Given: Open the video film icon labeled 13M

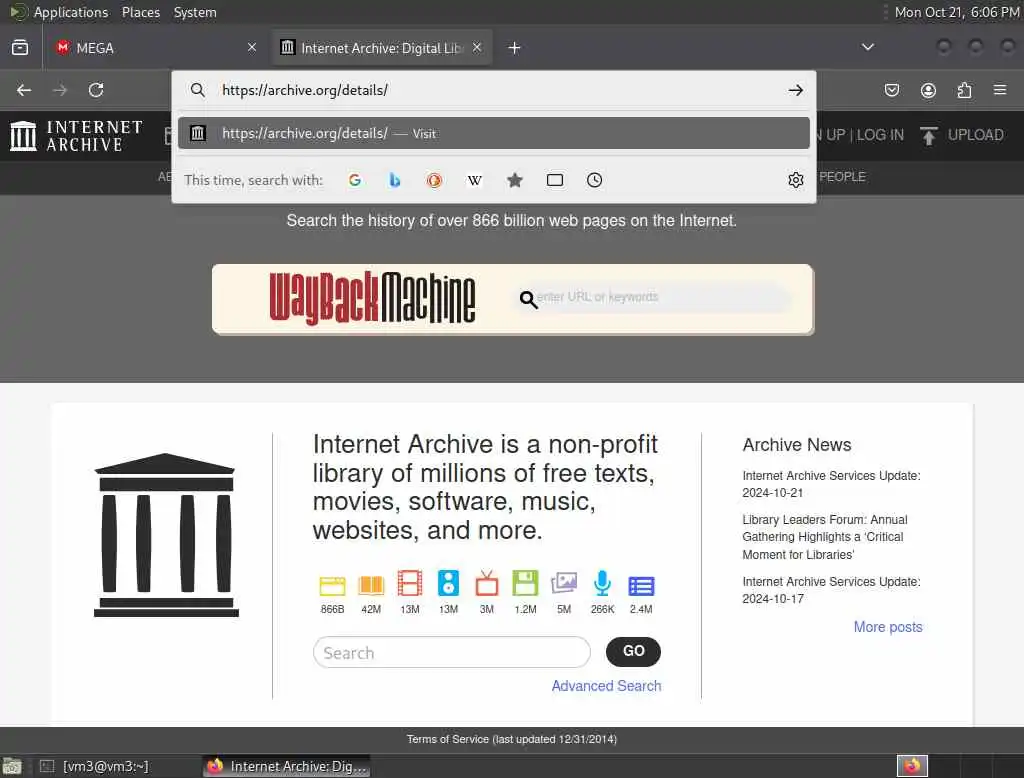Looking at the screenshot, I should (x=409, y=583).
